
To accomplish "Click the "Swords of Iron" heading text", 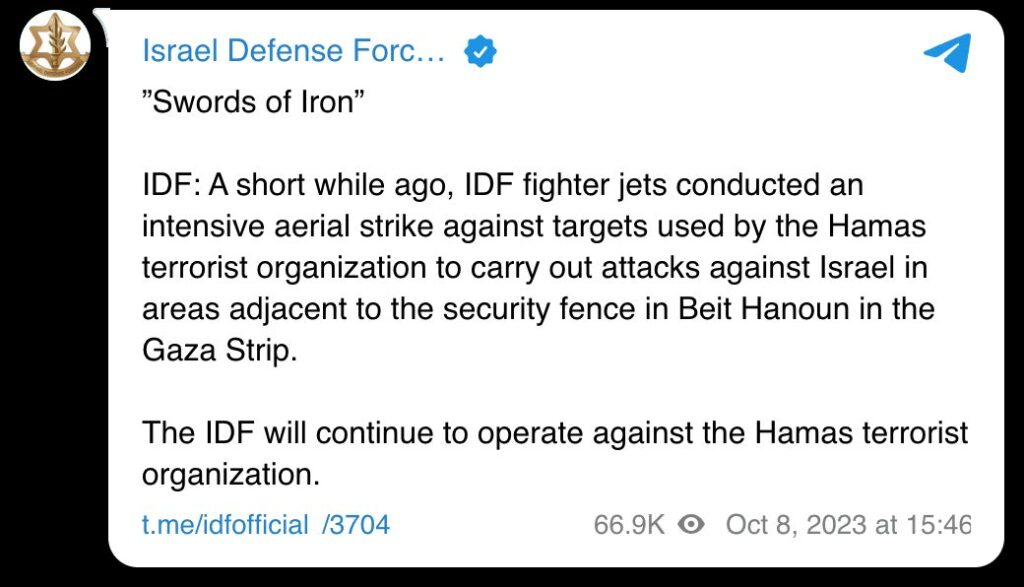I will (248, 103).
